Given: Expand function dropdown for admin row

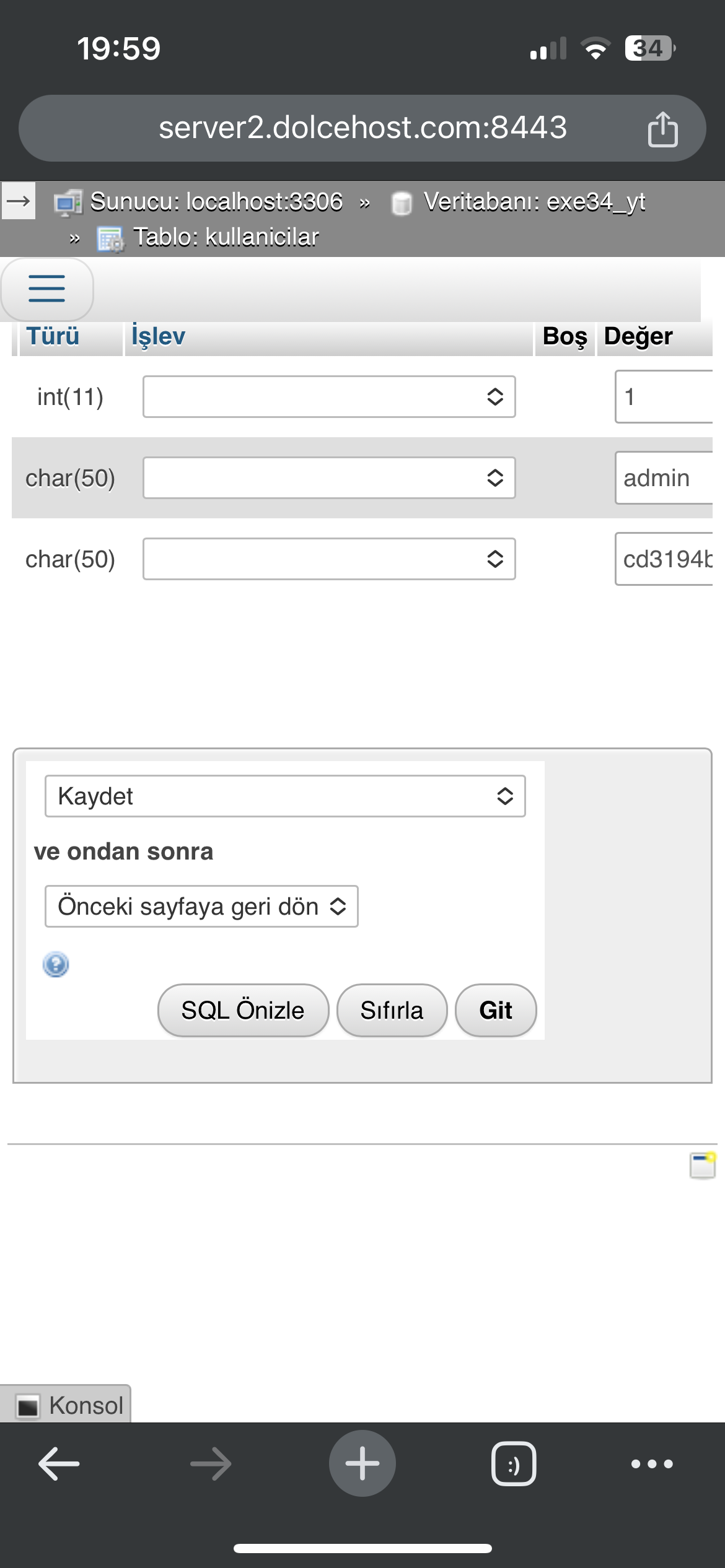Looking at the screenshot, I should point(329,477).
